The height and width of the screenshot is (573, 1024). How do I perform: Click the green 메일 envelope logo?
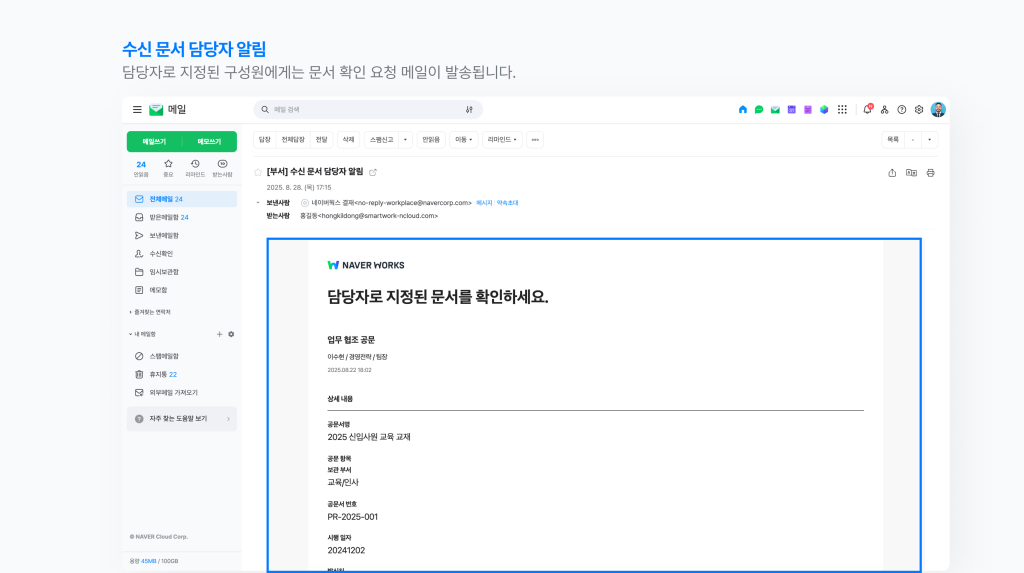coord(156,110)
